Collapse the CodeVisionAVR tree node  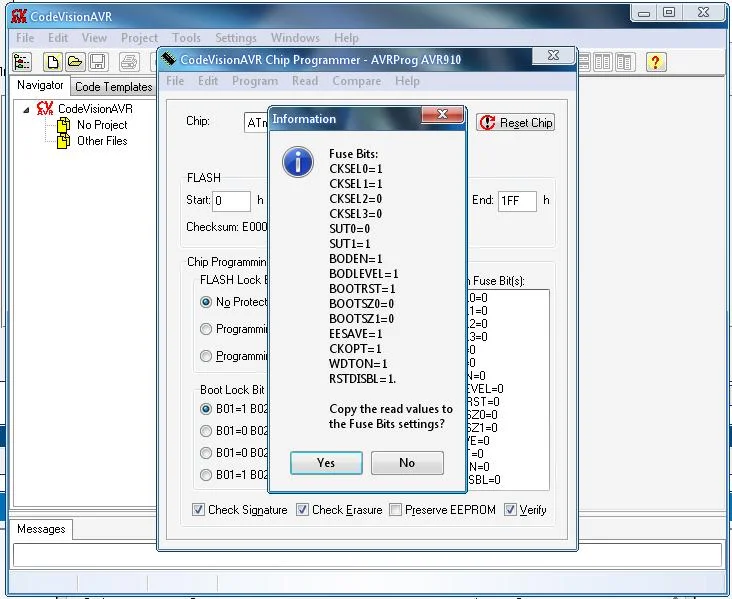tap(27, 110)
